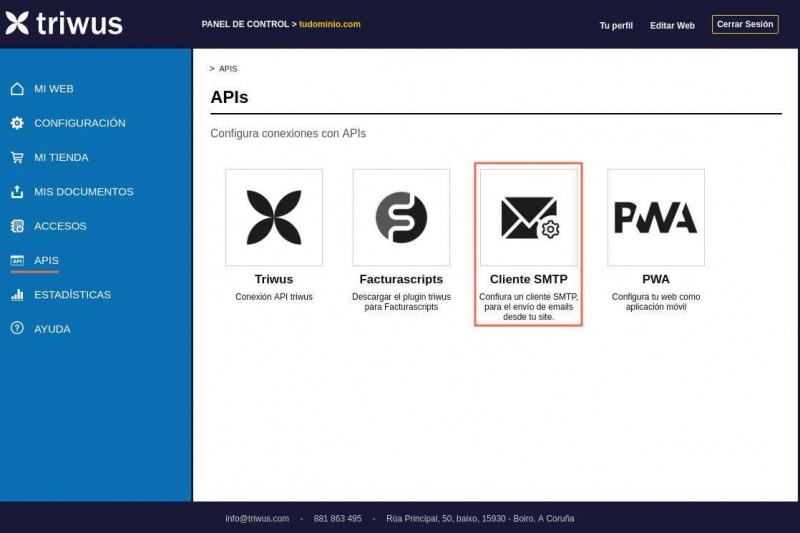Click the triwus logo in header
Viewport: 800px width, 533px height.
click(64, 24)
